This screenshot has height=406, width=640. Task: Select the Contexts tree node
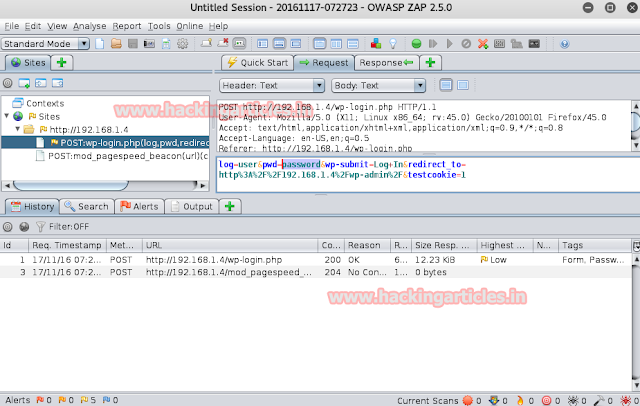(x=39, y=103)
